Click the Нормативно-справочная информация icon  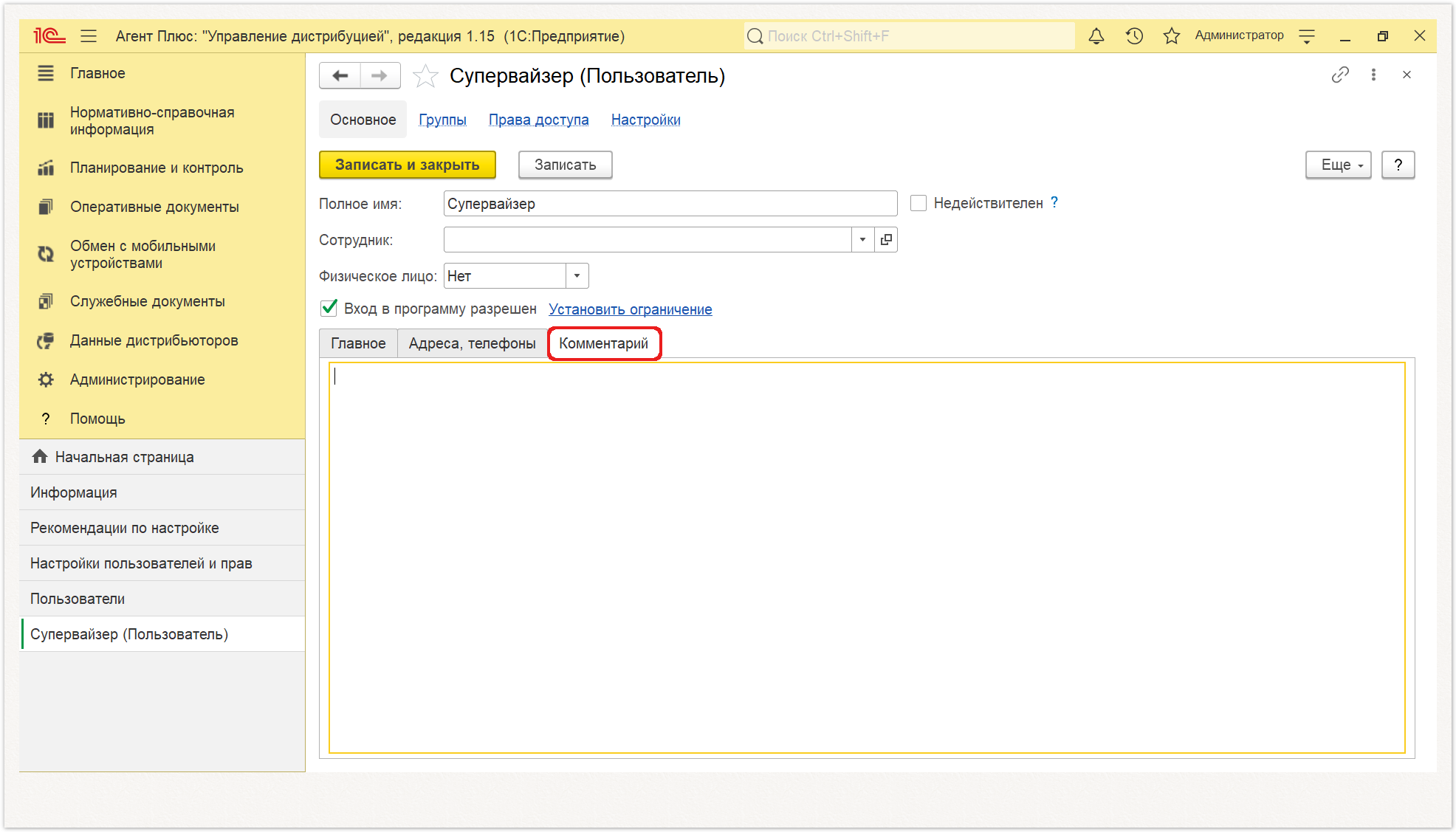tap(46, 120)
